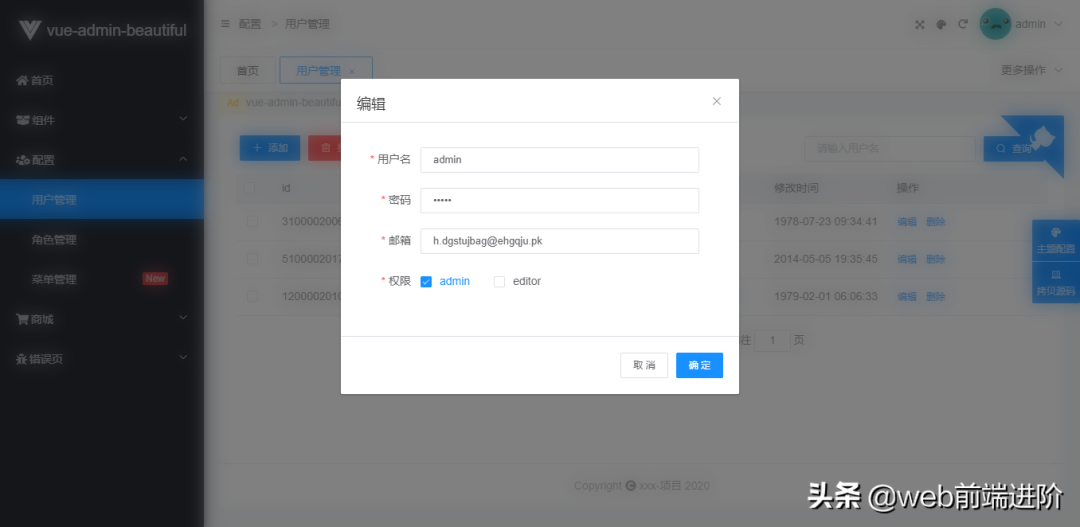Click the 用户名 input field containing admin
Screen dimensions: 1080x527
pyautogui.click(x=559, y=160)
